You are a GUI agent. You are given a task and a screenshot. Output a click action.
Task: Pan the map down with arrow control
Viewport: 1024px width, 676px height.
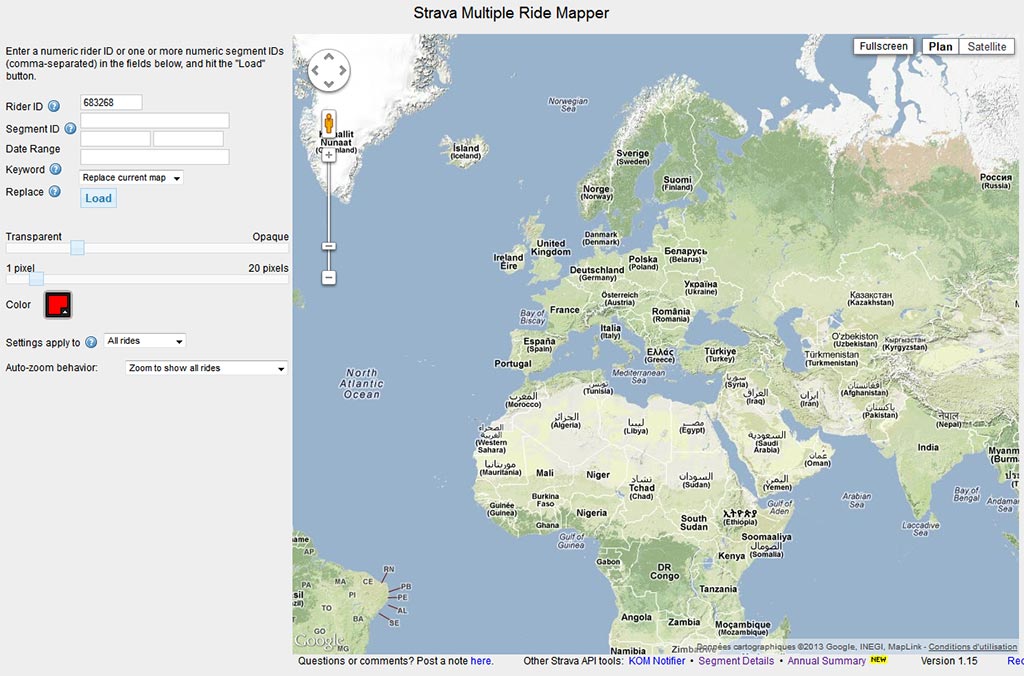328,83
